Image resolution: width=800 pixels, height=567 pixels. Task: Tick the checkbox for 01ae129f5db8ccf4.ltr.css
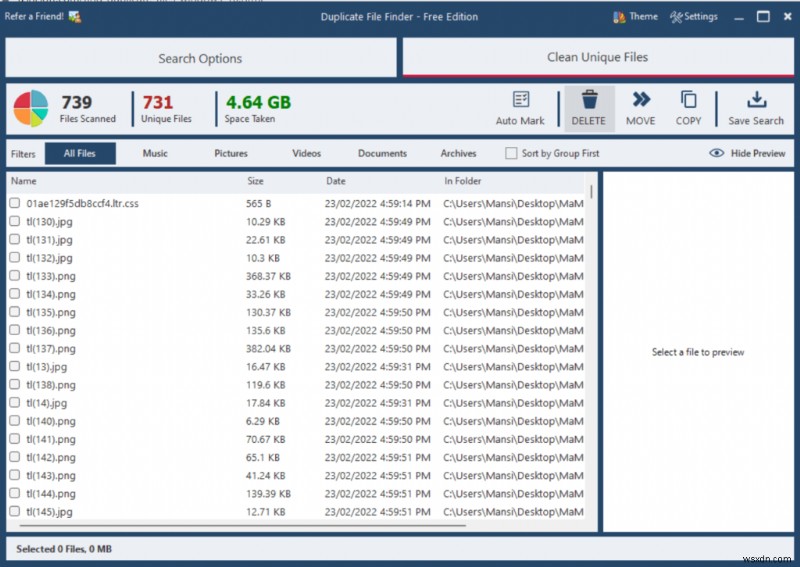pos(15,203)
